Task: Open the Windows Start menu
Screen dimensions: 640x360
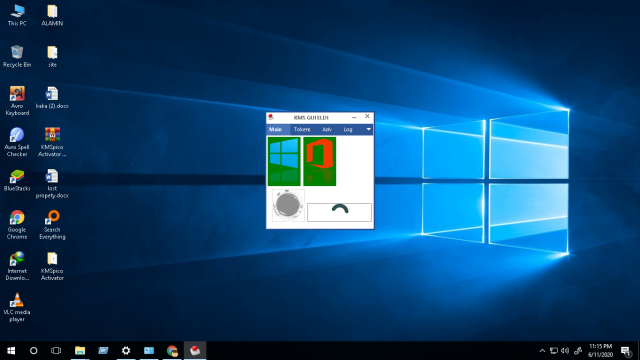Action: pos(11,351)
